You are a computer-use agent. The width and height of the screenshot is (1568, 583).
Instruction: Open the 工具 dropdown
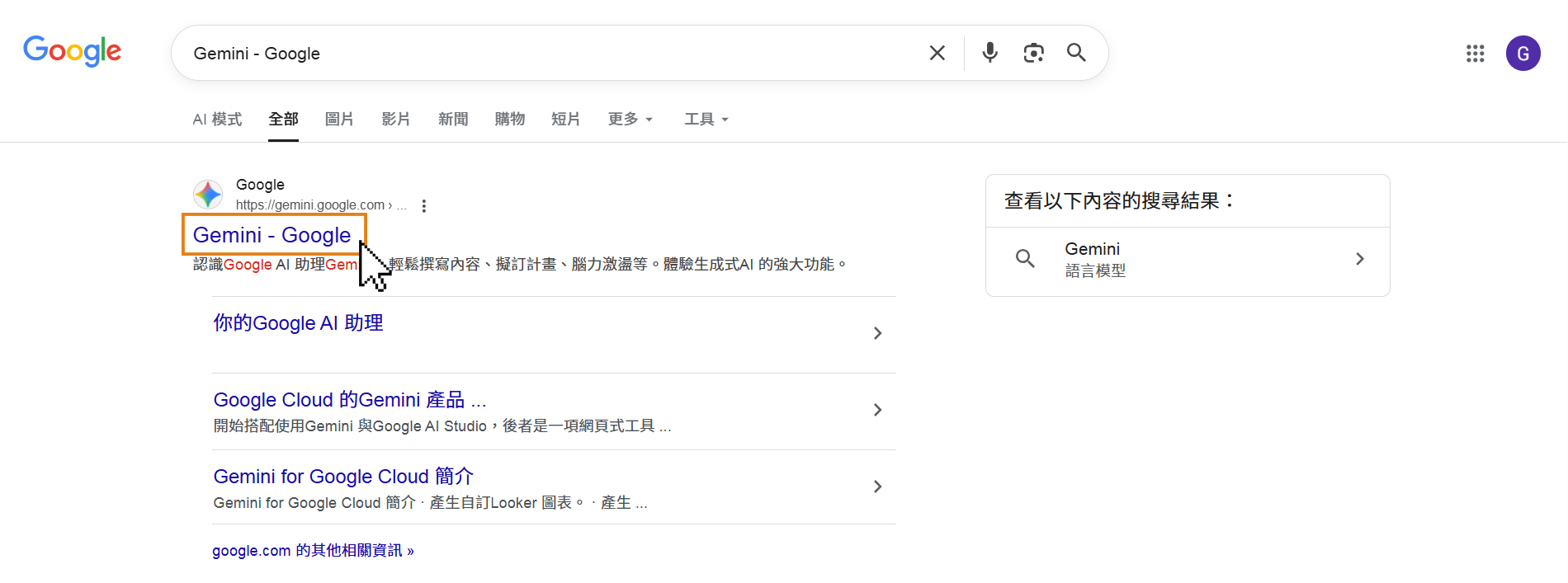[706, 120]
